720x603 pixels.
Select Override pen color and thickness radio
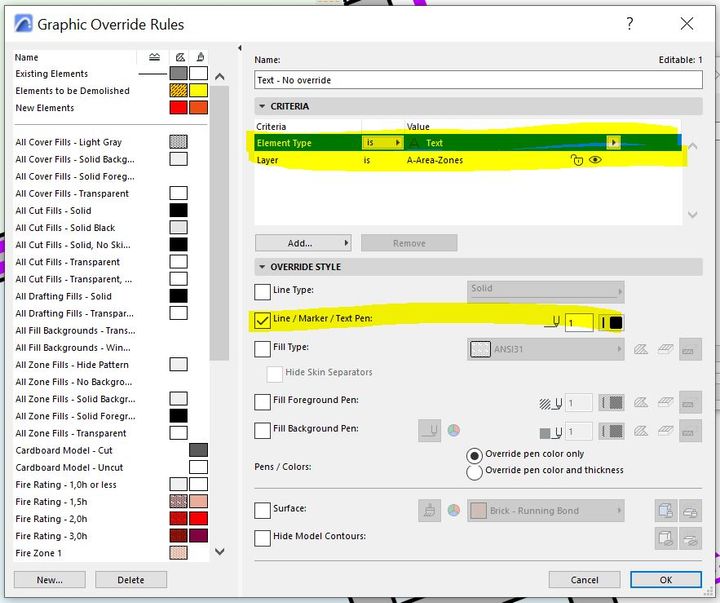474,472
